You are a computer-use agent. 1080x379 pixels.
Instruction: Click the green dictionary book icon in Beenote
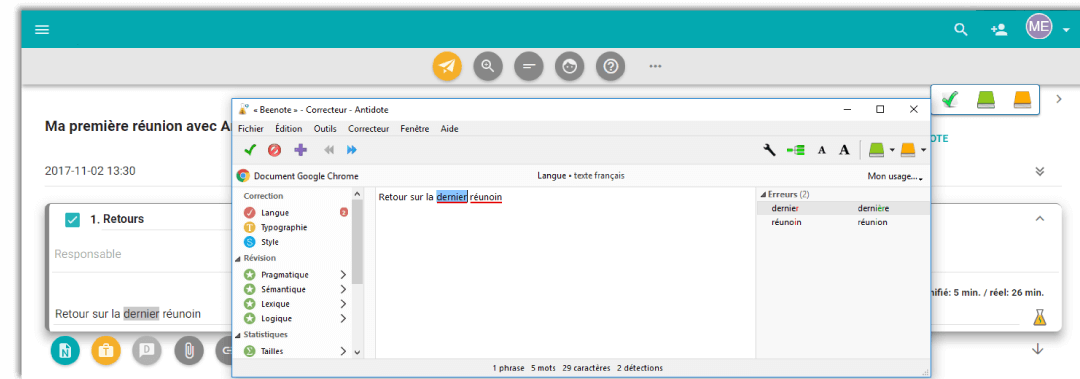tap(986, 100)
